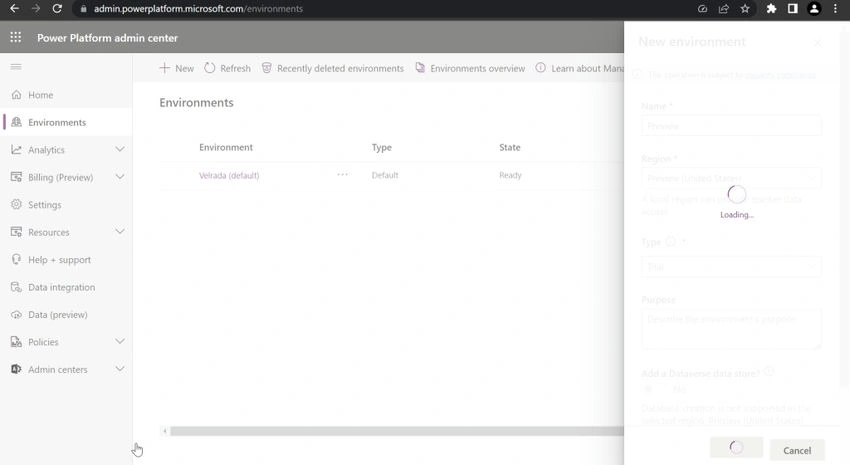Open the app launcher waffle icon
This screenshot has width=850, height=465.
pos(16,37)
